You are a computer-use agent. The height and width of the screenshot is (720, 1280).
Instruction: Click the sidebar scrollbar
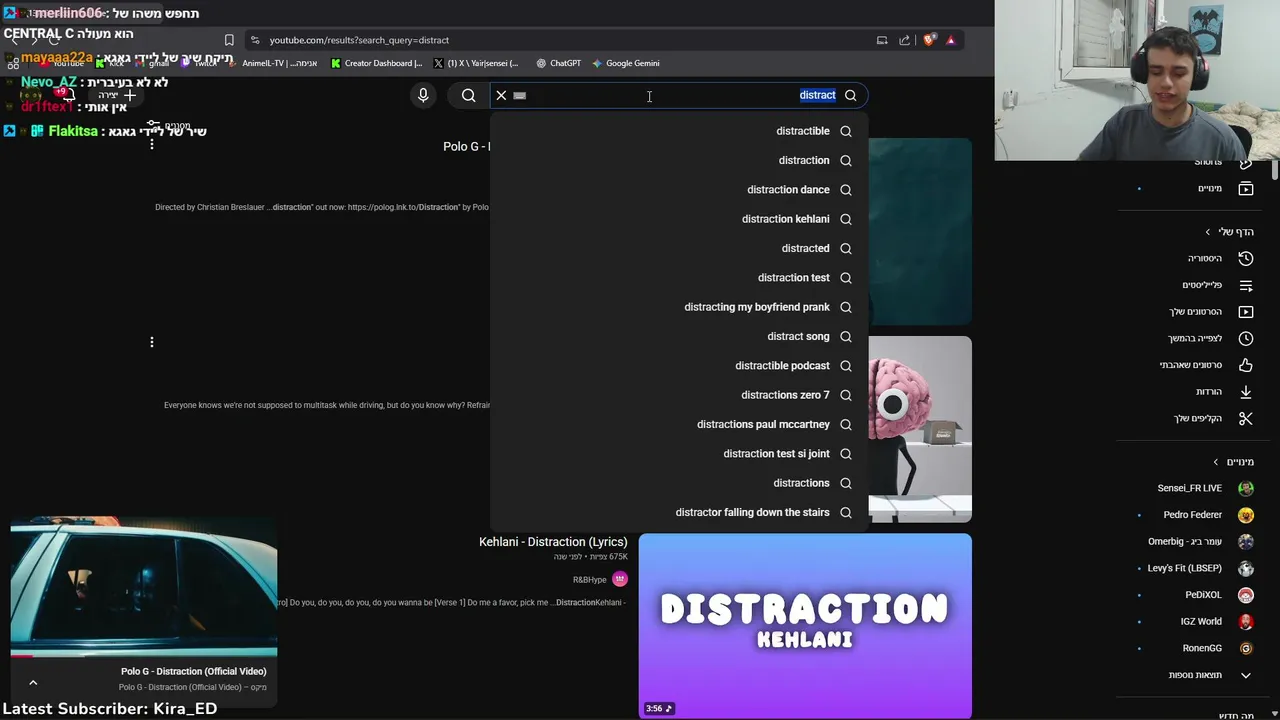1274,170
